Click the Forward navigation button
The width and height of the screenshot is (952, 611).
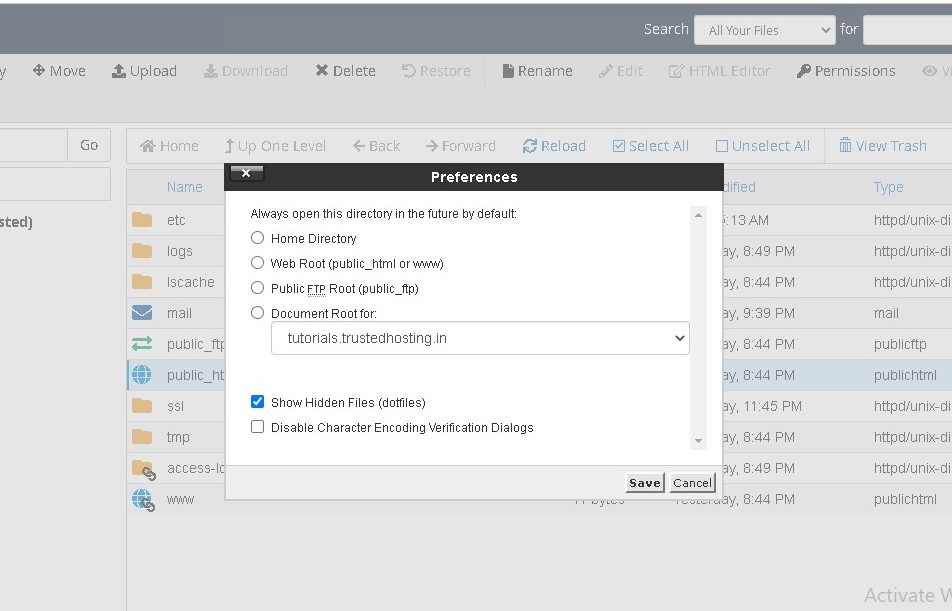[x=460, y=146]
